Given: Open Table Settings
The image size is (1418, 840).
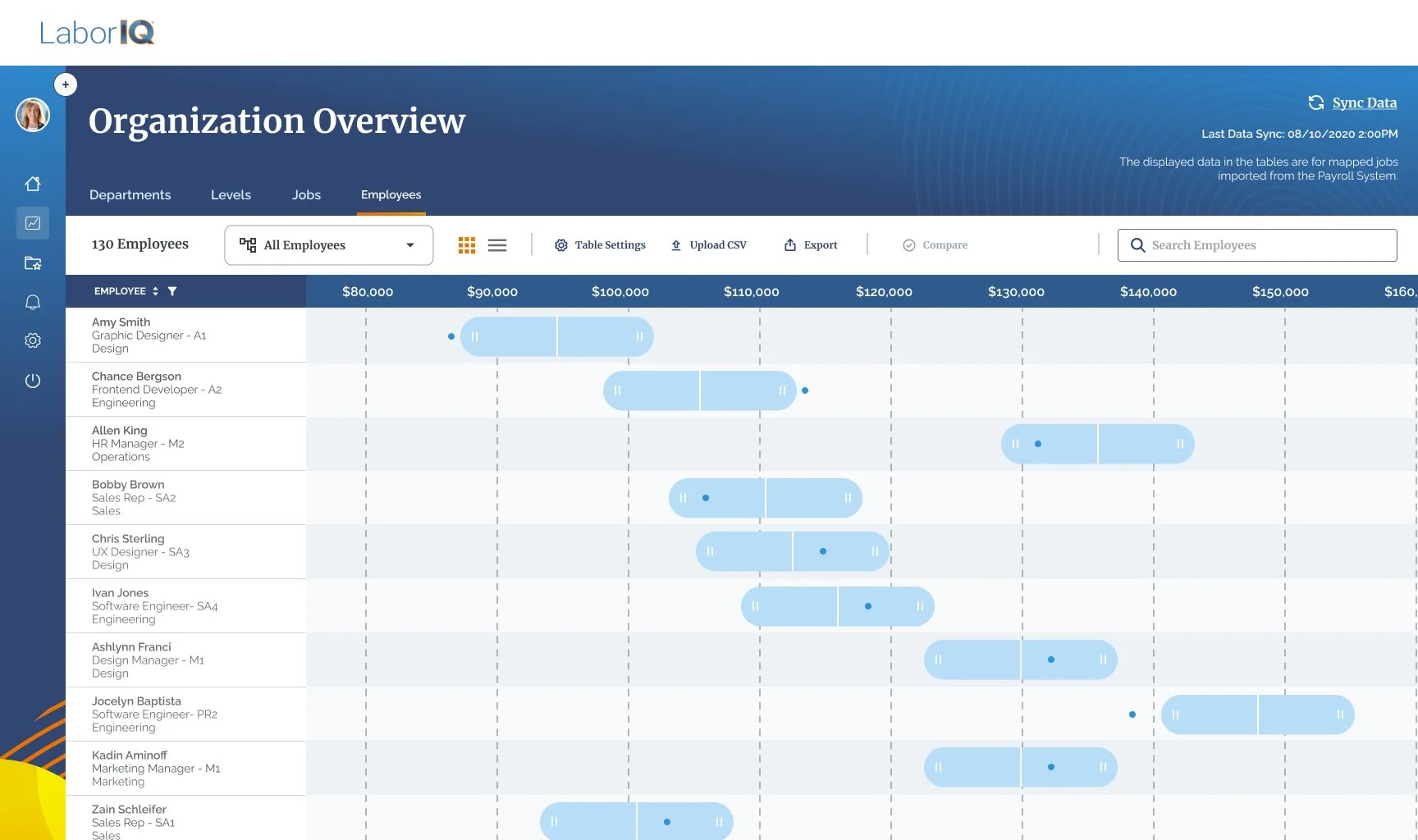Looking at the screenshot, I should click(x=600, y=245).
